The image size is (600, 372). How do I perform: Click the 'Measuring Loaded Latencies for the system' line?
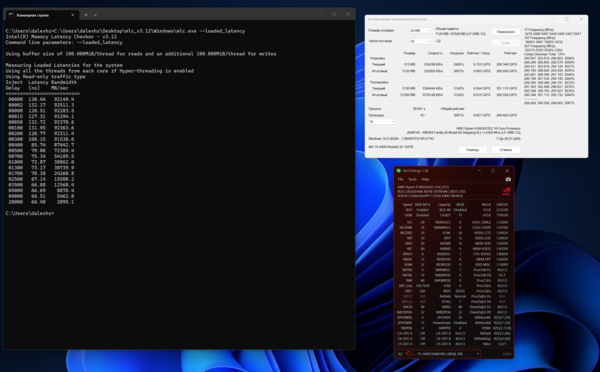(x=64, y=65)
